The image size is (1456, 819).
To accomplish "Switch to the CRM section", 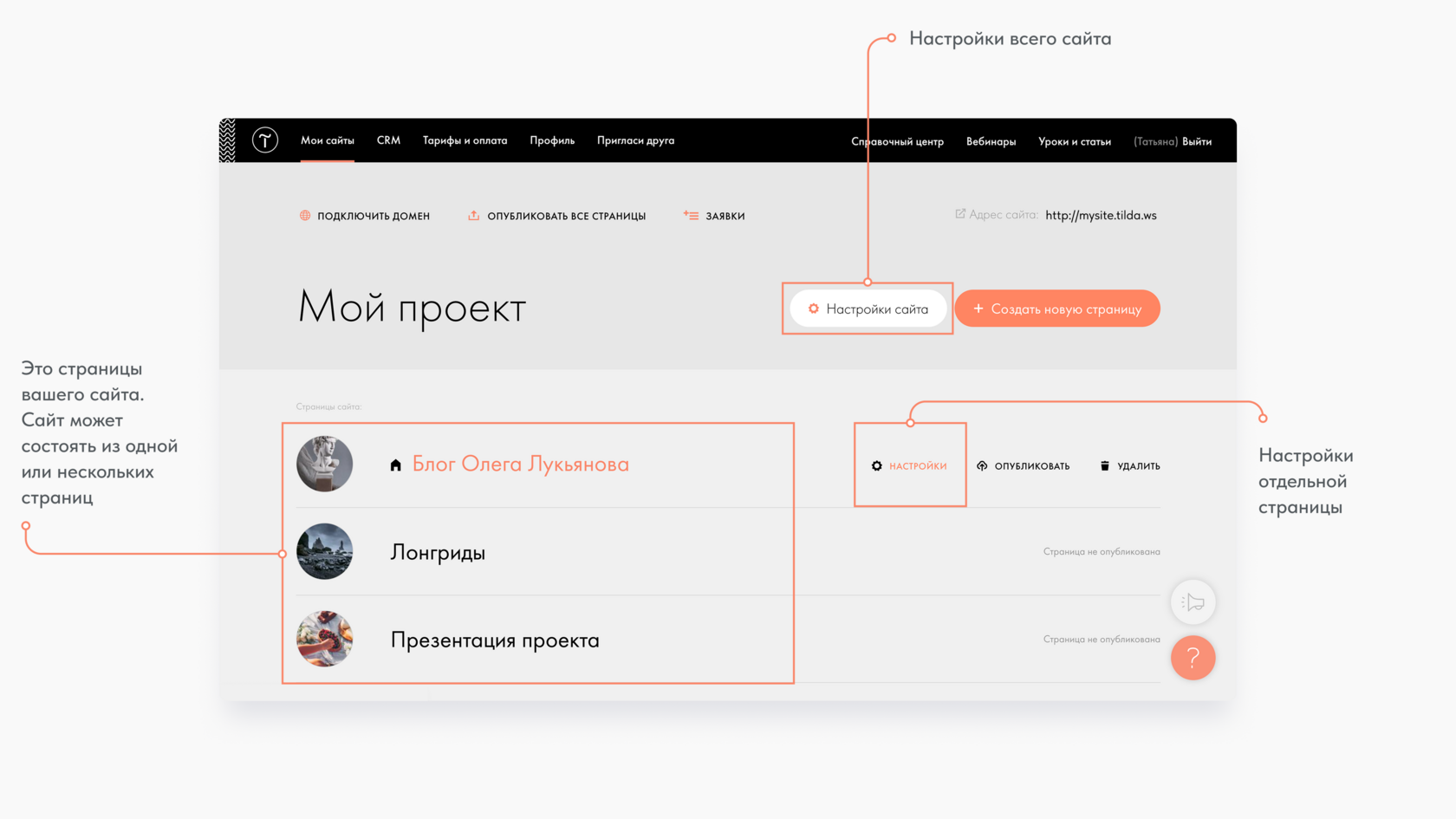I will (x=388, y=140).
